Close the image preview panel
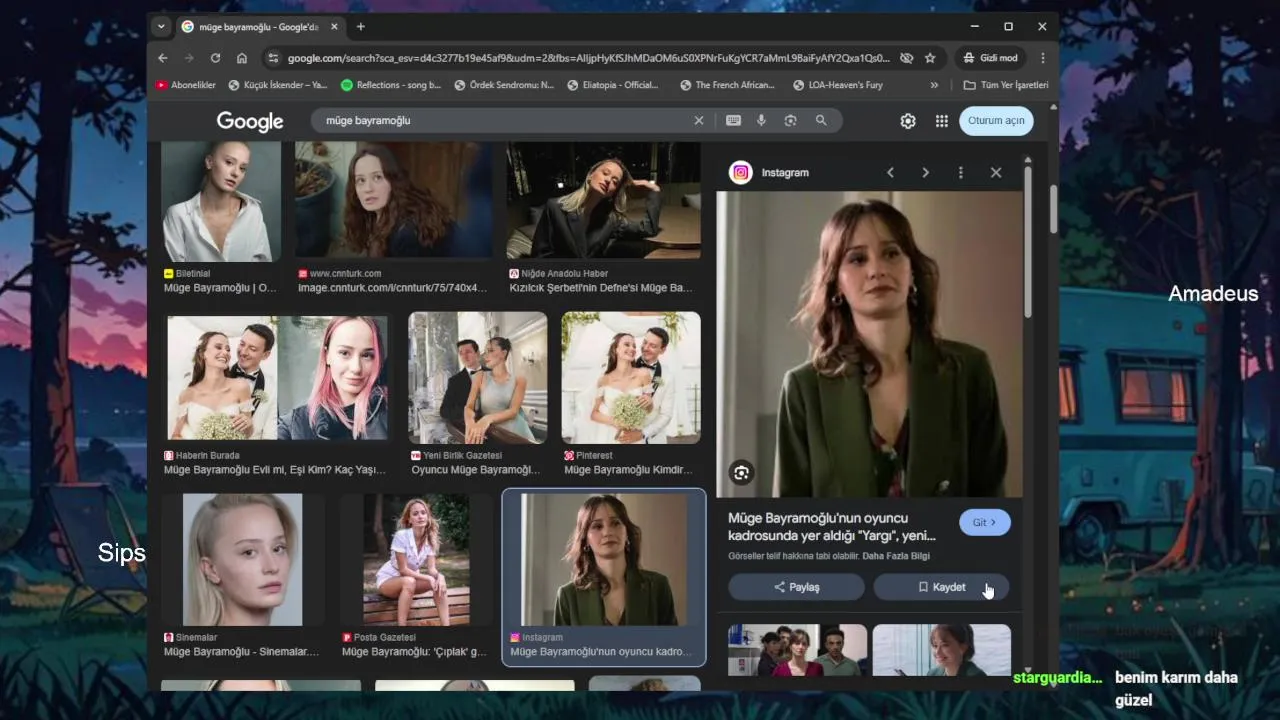 [996, 172]
